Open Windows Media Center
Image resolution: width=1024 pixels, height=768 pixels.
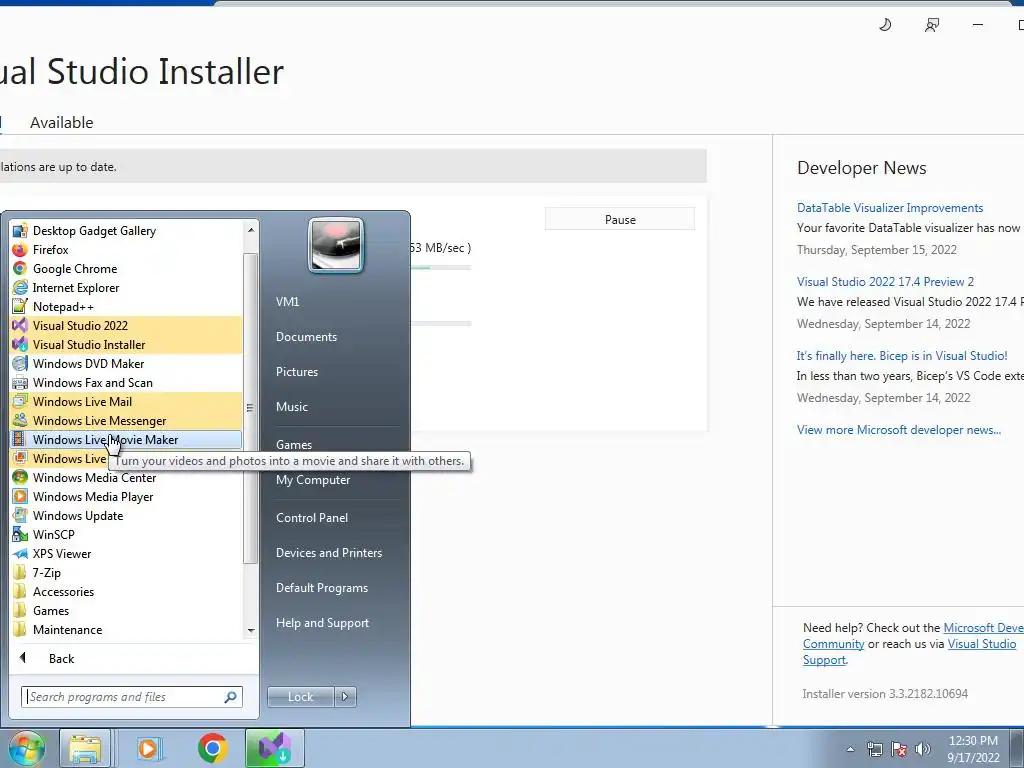tap(126, 477)
